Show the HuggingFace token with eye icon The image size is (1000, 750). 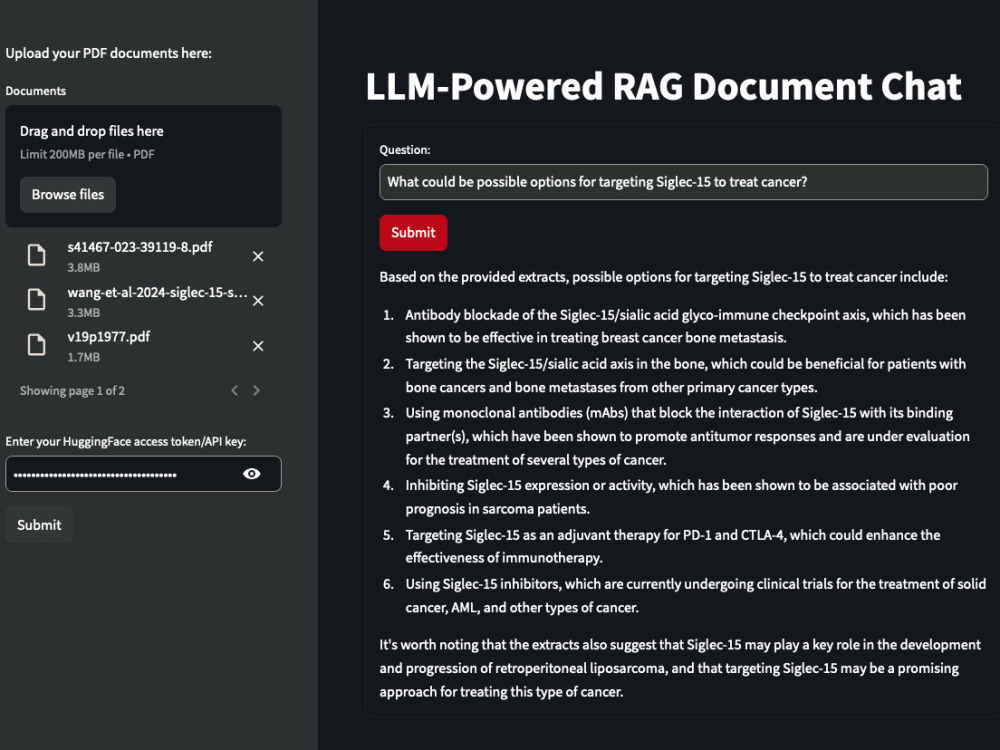pos(252,474)
